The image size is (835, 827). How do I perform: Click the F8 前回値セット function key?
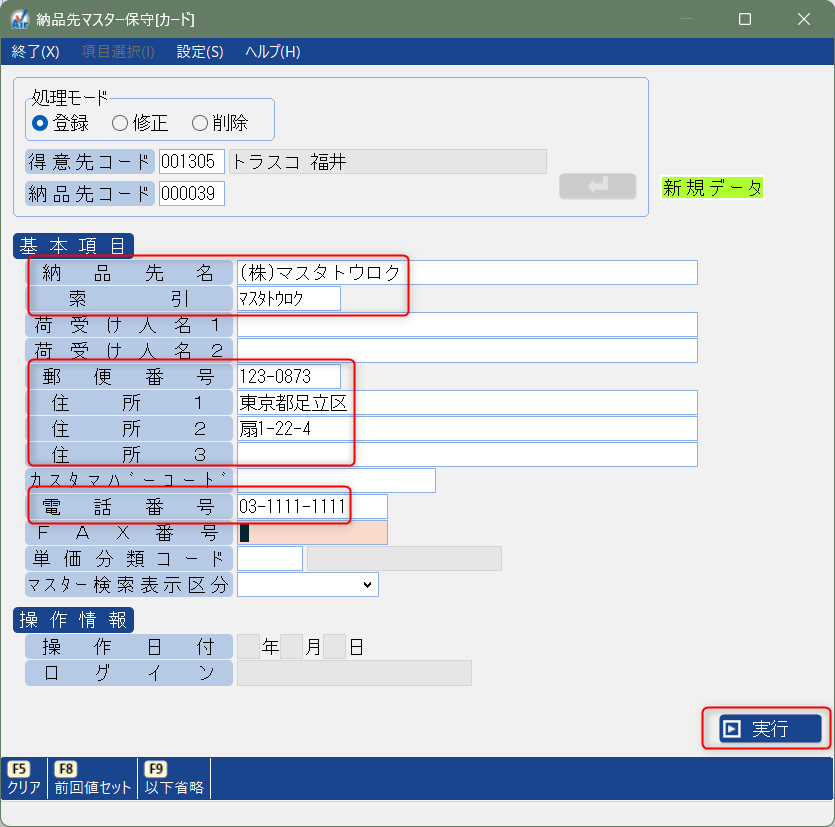[93, 779]
